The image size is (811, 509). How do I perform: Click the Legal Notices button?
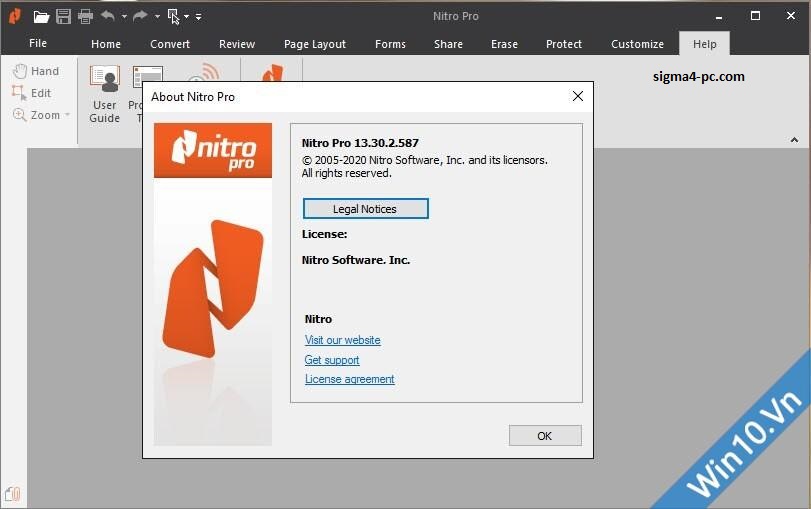coord(365,209)
